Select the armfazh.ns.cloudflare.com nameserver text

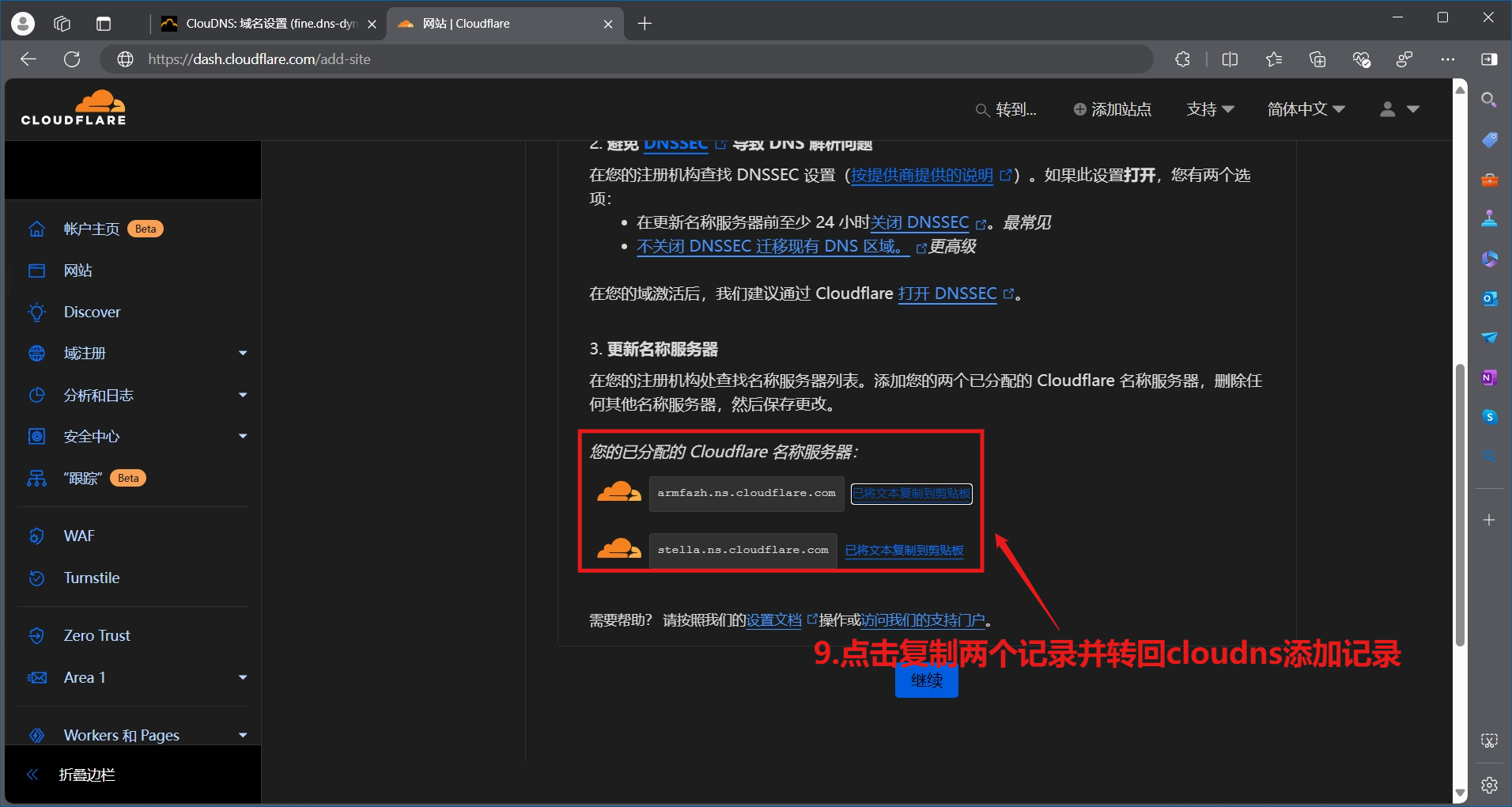(x=747, y=493)
